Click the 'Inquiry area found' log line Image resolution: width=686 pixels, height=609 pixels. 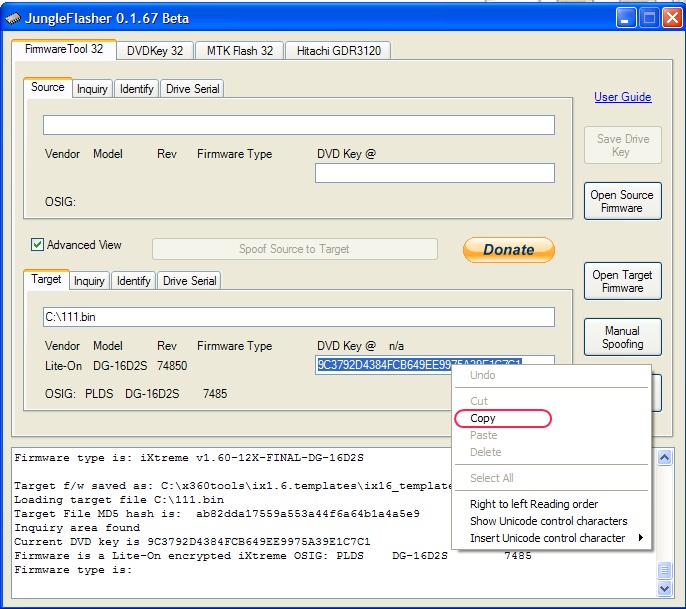click(x=77, y=528)
